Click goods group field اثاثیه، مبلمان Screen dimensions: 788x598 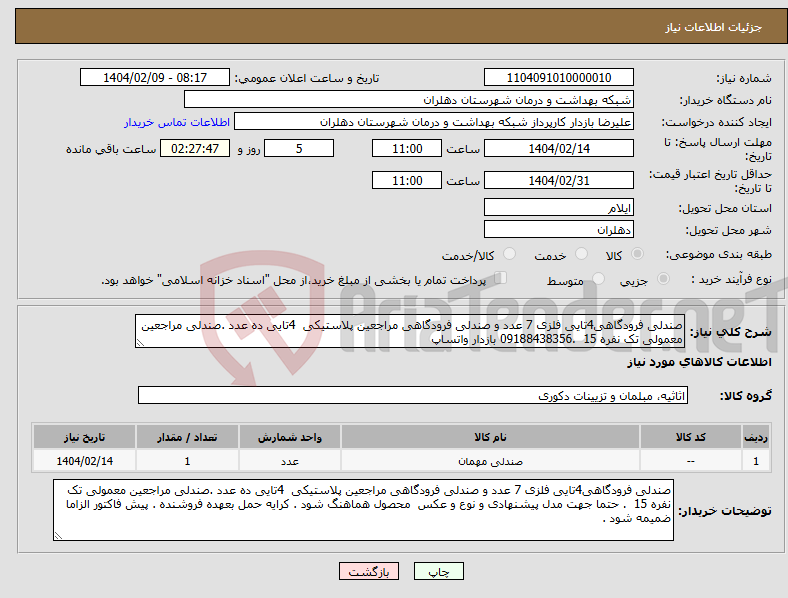(x=413, y=395)
